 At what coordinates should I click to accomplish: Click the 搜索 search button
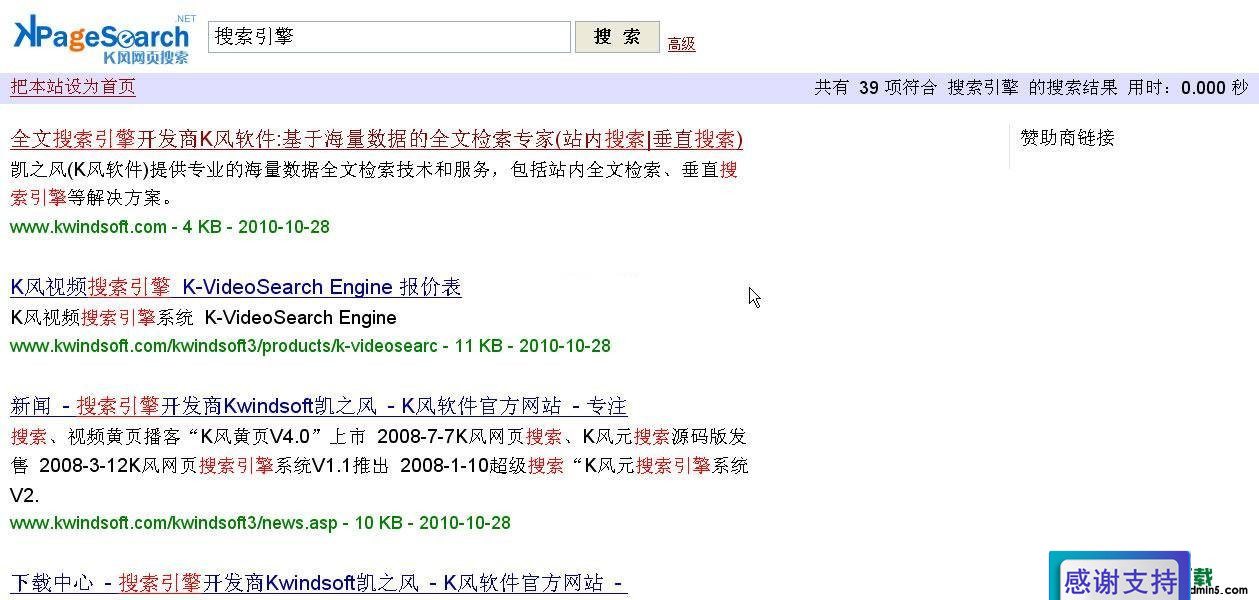point(617,37)
